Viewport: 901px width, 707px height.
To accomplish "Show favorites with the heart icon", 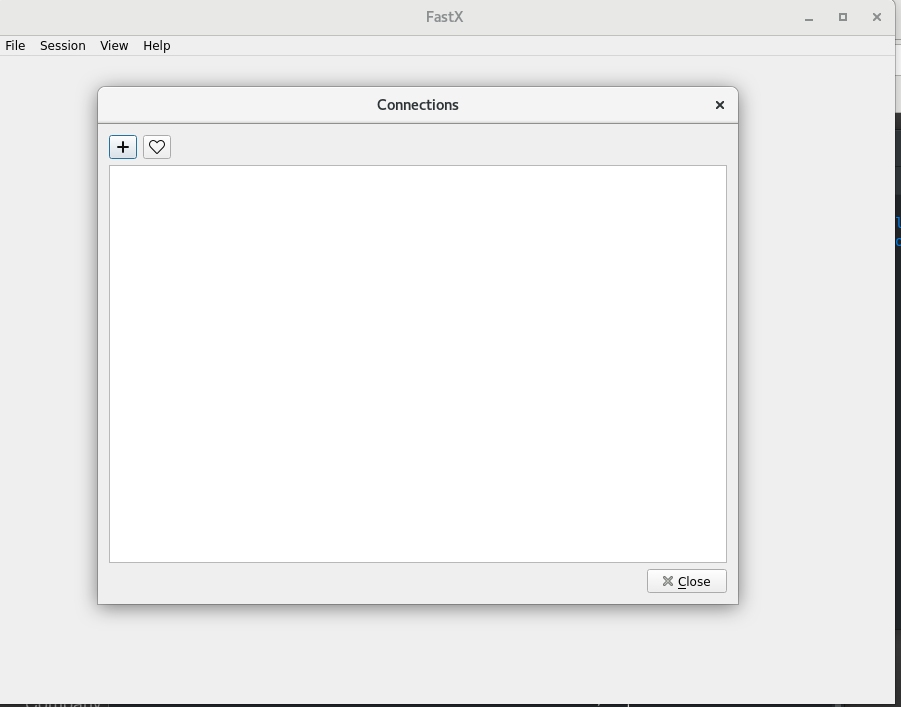I will coord(157,147).
